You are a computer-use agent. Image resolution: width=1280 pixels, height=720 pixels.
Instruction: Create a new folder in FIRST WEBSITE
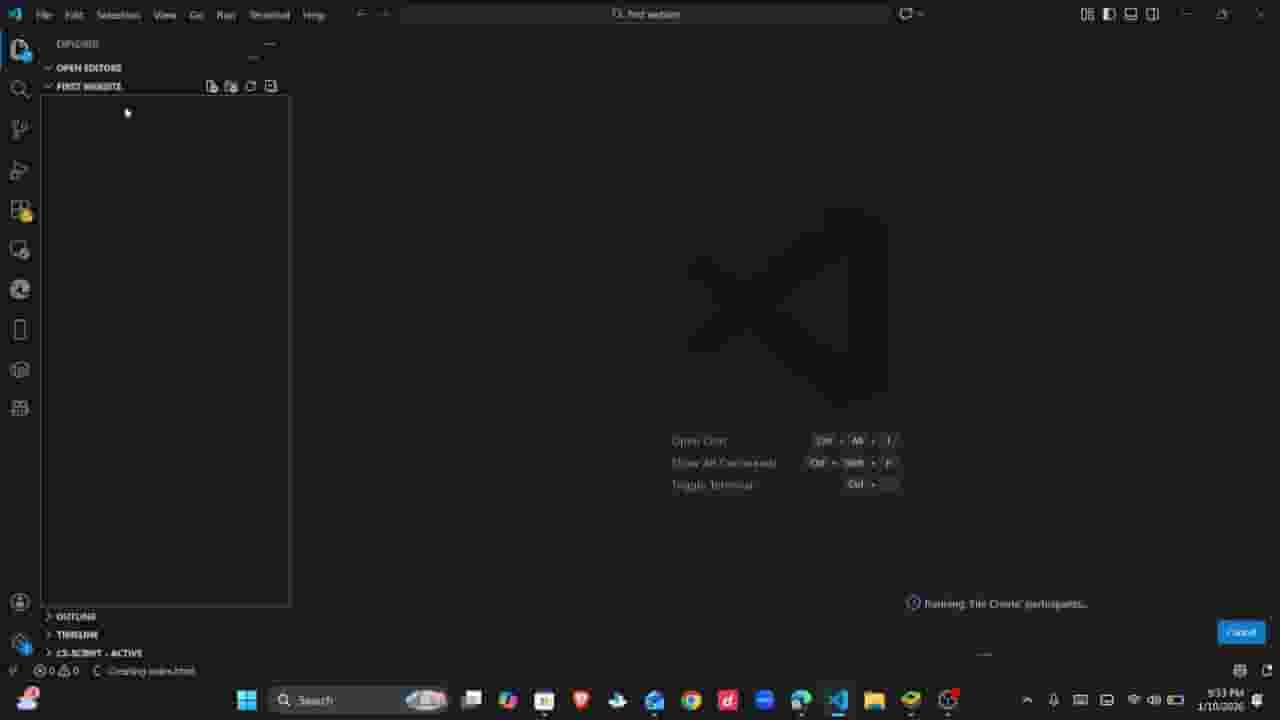[x=231, y=87]
